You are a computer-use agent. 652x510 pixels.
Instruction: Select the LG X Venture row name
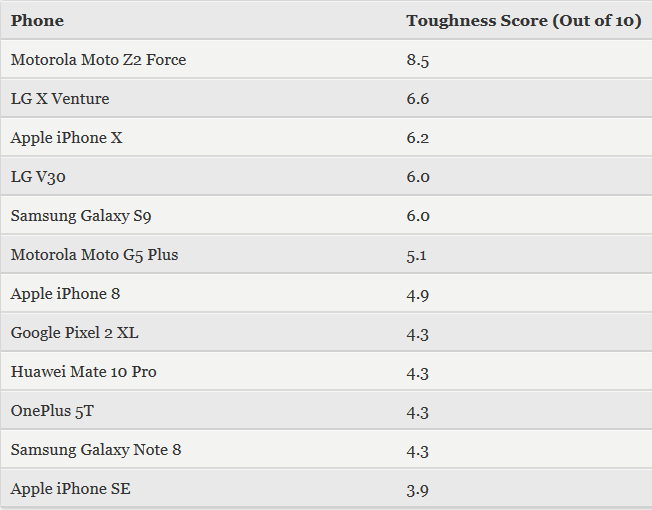[60, 99]
